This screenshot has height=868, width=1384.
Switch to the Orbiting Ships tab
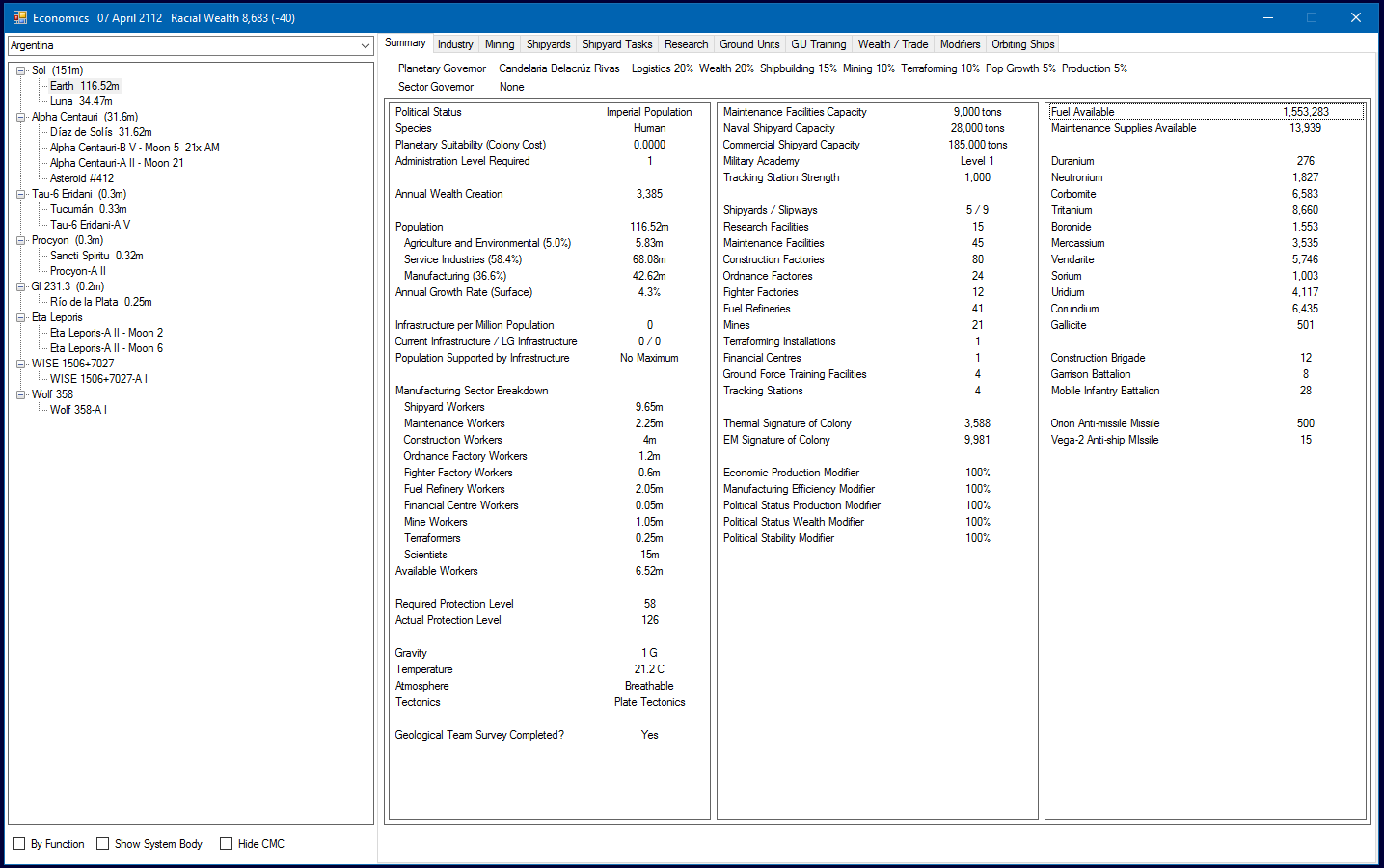pyautogui.click(x=1023, y=44)
